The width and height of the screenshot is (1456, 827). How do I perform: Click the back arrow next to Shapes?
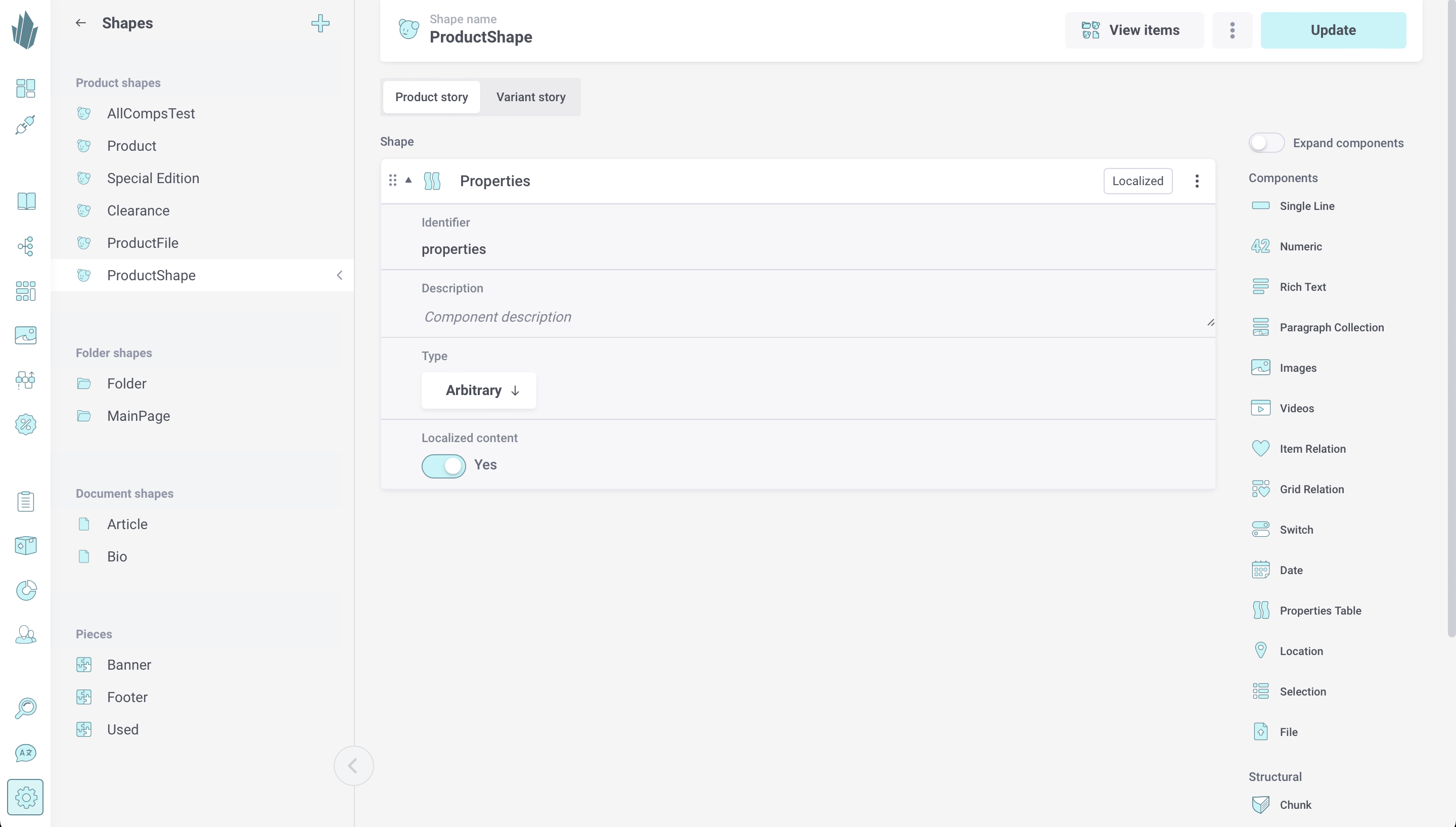(80, 23)
